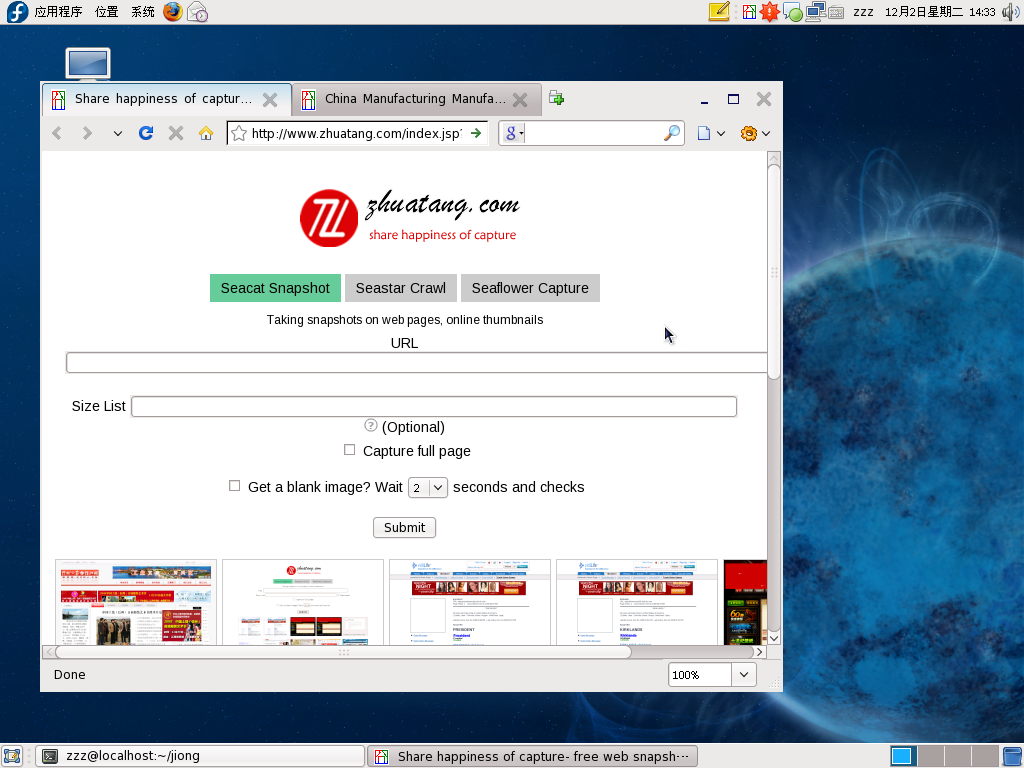Focus the address bar URL field
Image resolution: width=1024 pixels, height=768 pixels.
[x=356, y=133]
